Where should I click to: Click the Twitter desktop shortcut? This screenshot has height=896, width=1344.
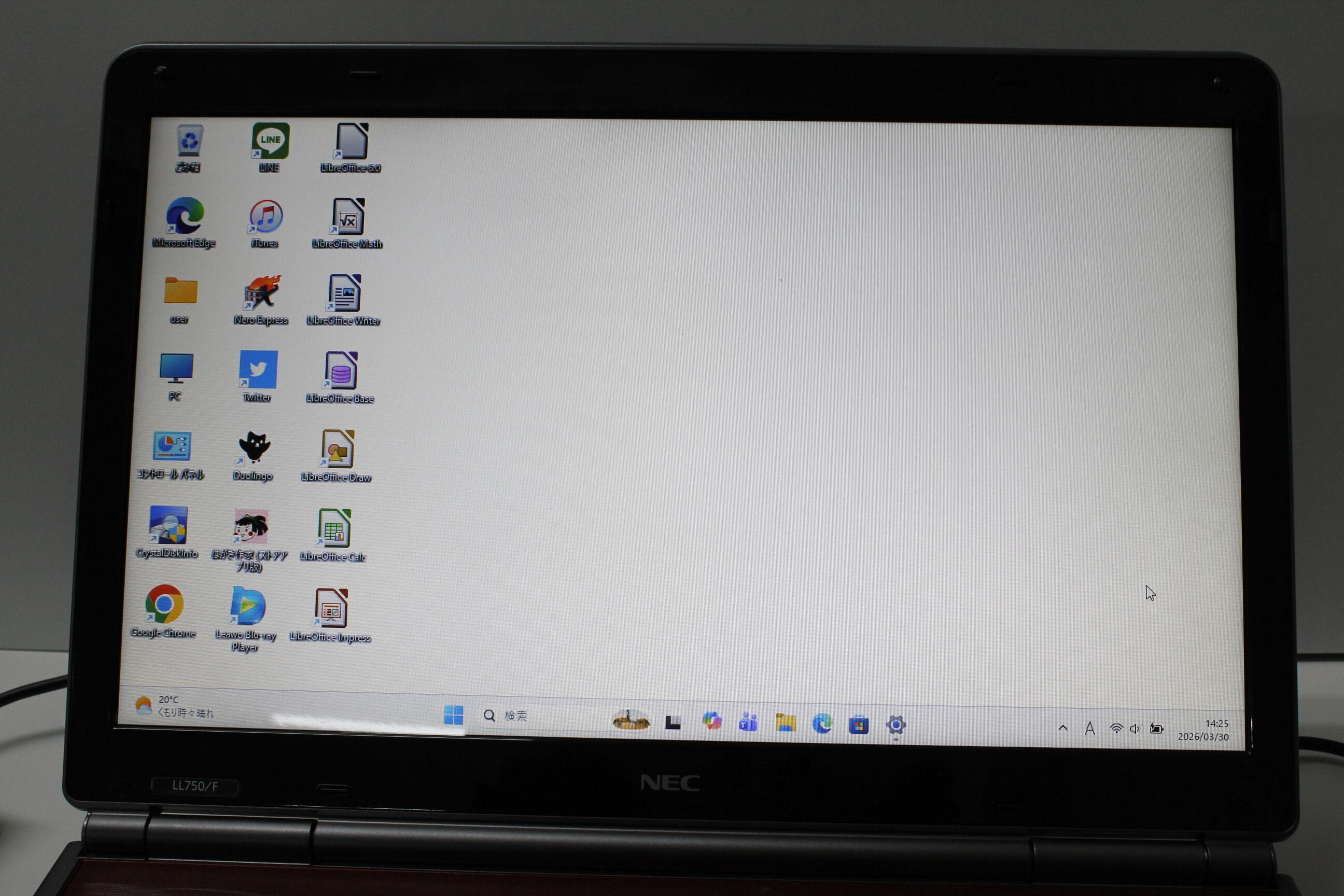[x=258, y=370]
